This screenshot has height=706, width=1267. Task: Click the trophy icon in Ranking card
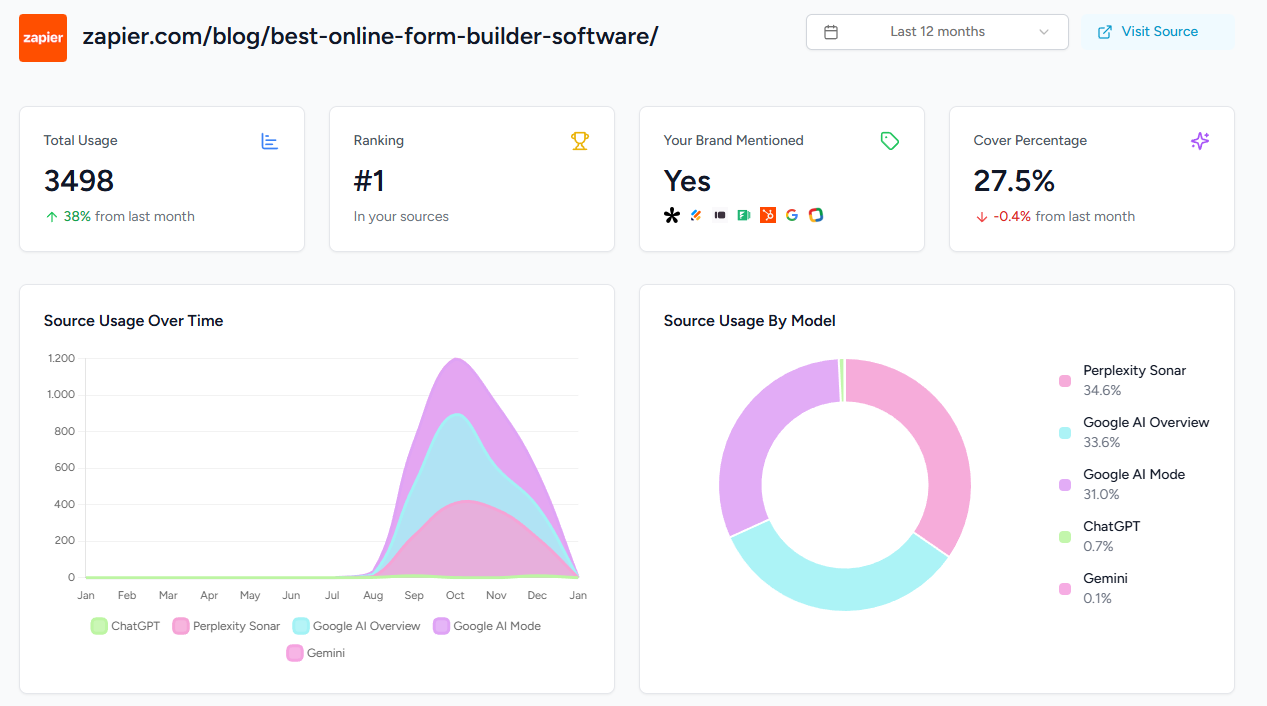580,141
